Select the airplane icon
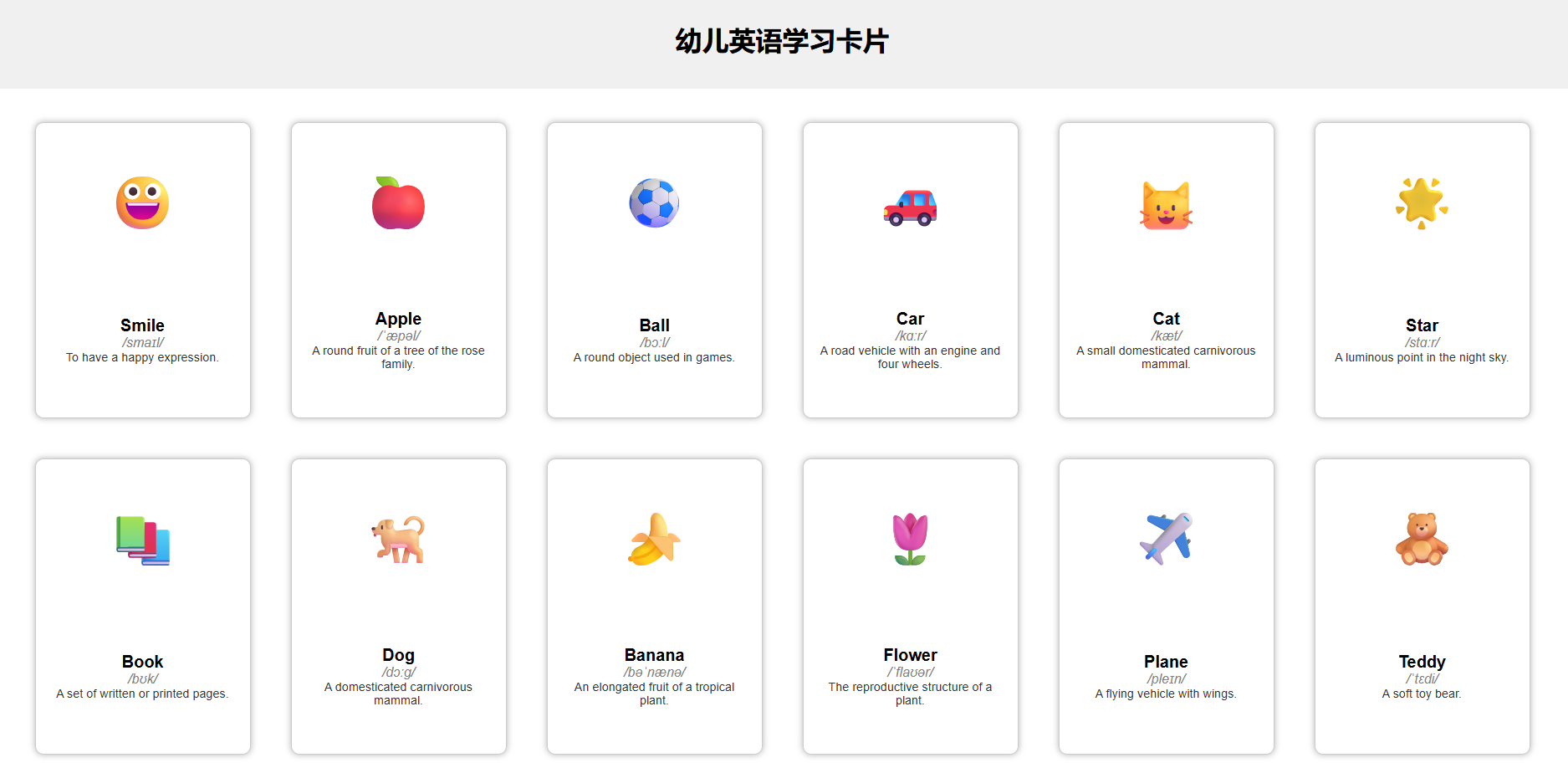Image resolution: width=1568 pixels, height=773 pixels. 1166,540
